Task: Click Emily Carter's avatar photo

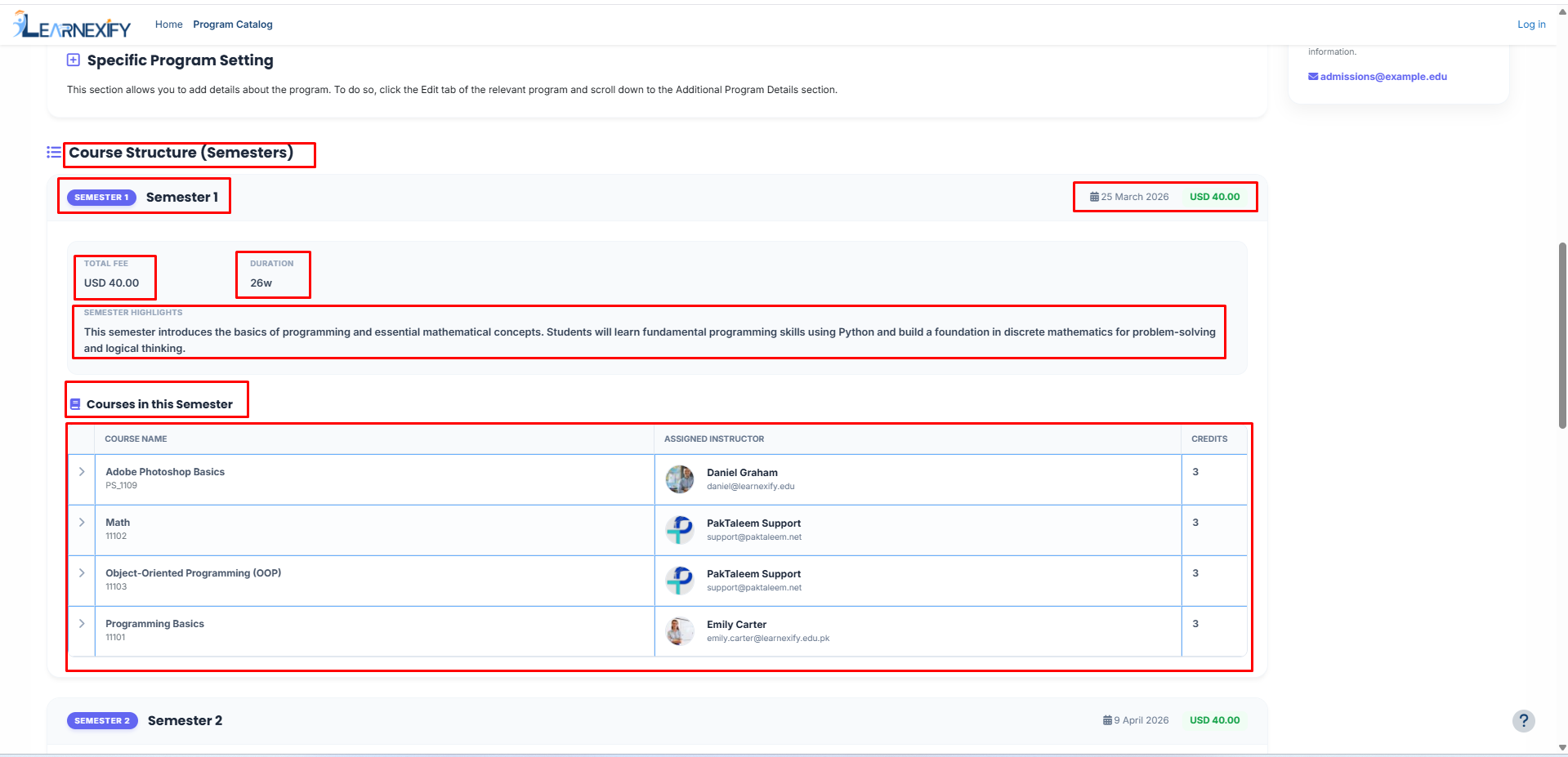Action: pos(680,631)
